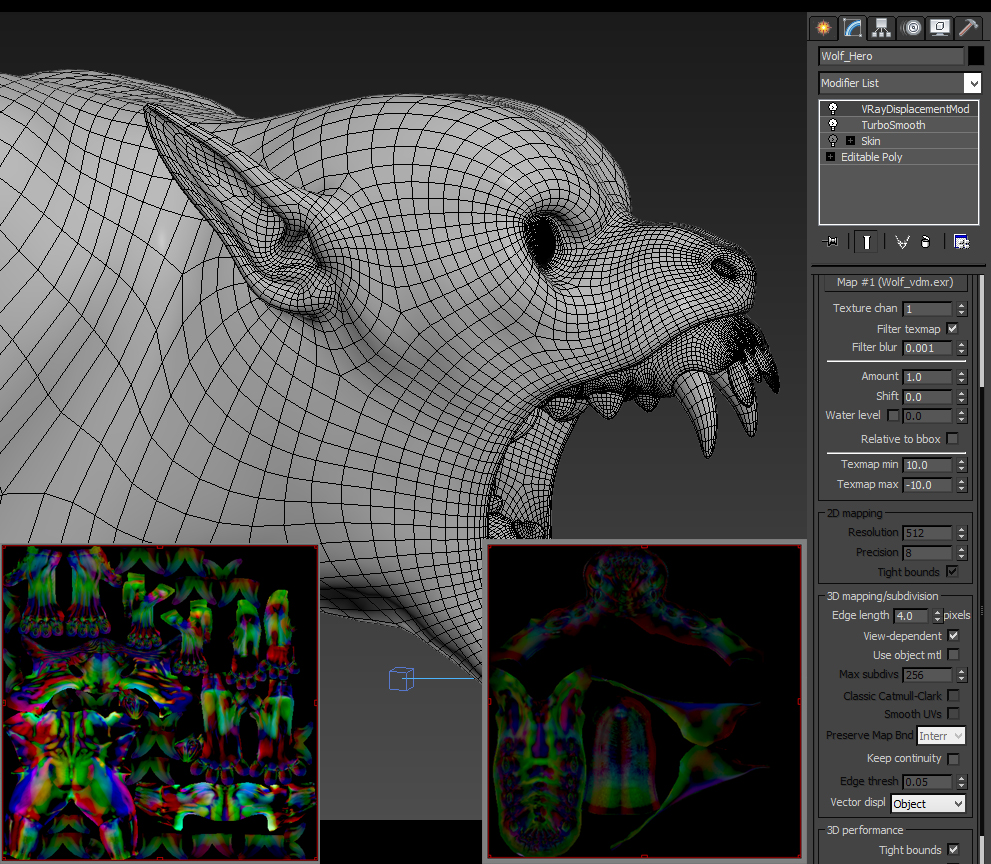The height and width of the screenshot is (864, 991).
Task: Click the Water level spinner arrows
Action: [x=961, y=416]
